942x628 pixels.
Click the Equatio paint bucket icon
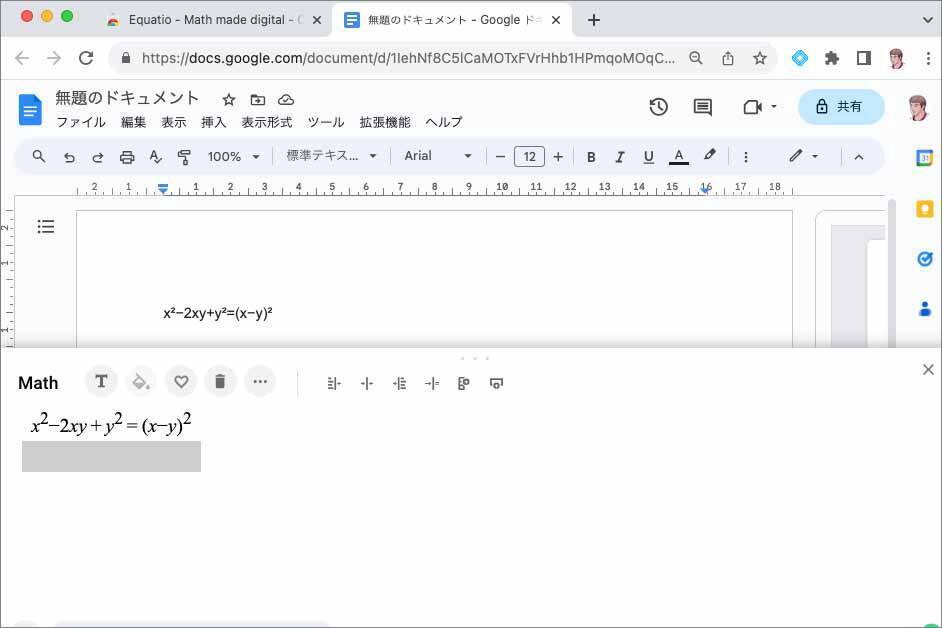pyautogui.click(x=141, y=381)
